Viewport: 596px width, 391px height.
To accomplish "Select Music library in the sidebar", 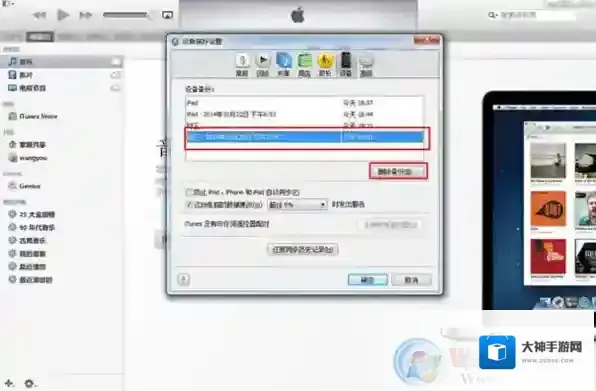I will click(61, 62).
